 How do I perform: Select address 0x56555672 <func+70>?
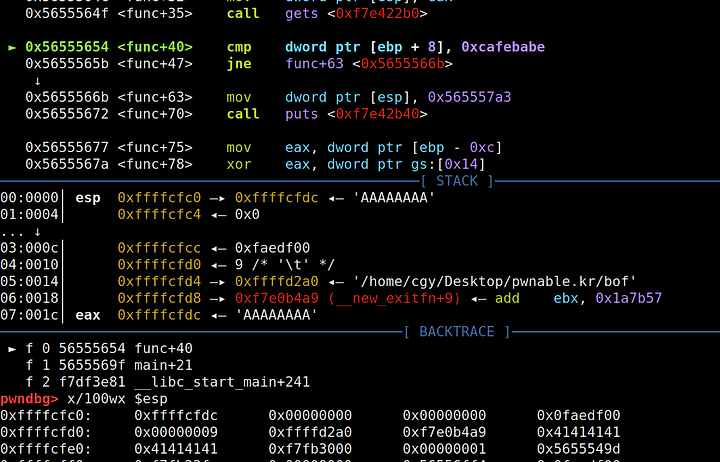click(x=109, y=114)
